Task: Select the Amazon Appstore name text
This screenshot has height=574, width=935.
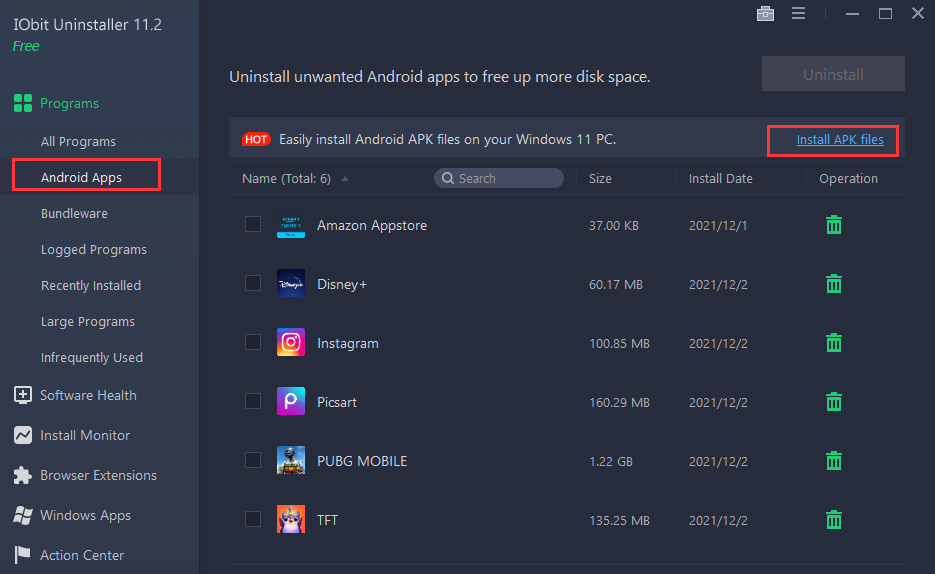Action: tap(372, 225)
